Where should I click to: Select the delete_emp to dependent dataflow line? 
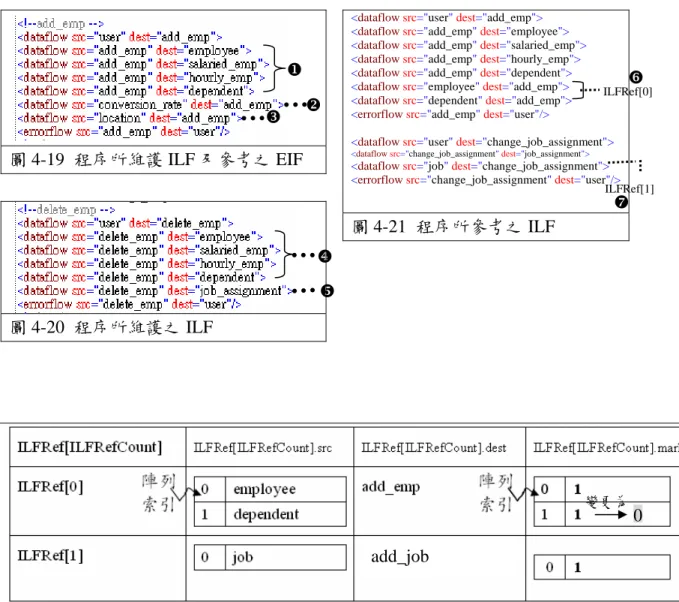click(142, 277)
